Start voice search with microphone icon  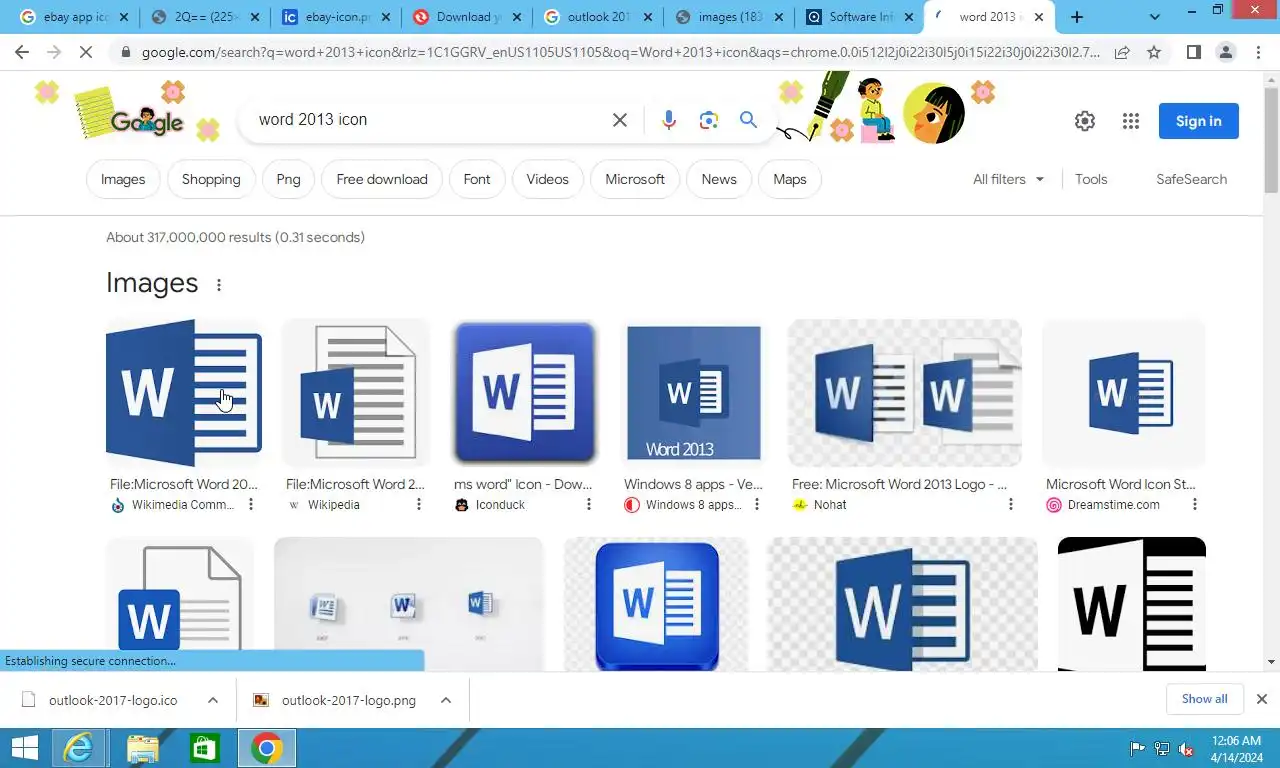669,120
